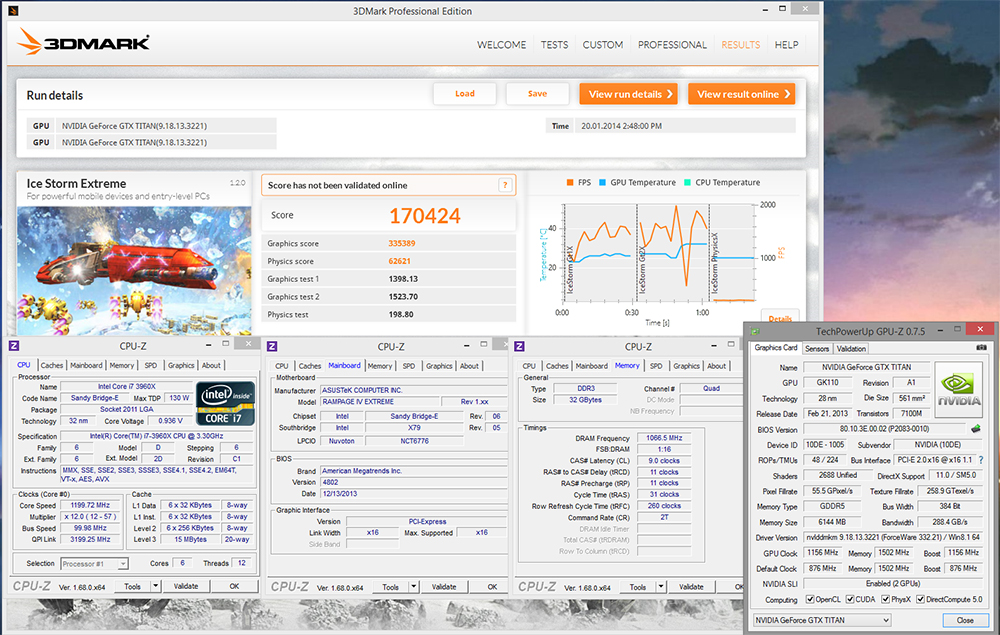Toggle the OpenCL checkbox in GPU-Z
The image size is (1000, 635).
pyautogui.click(x=810, y=599)
